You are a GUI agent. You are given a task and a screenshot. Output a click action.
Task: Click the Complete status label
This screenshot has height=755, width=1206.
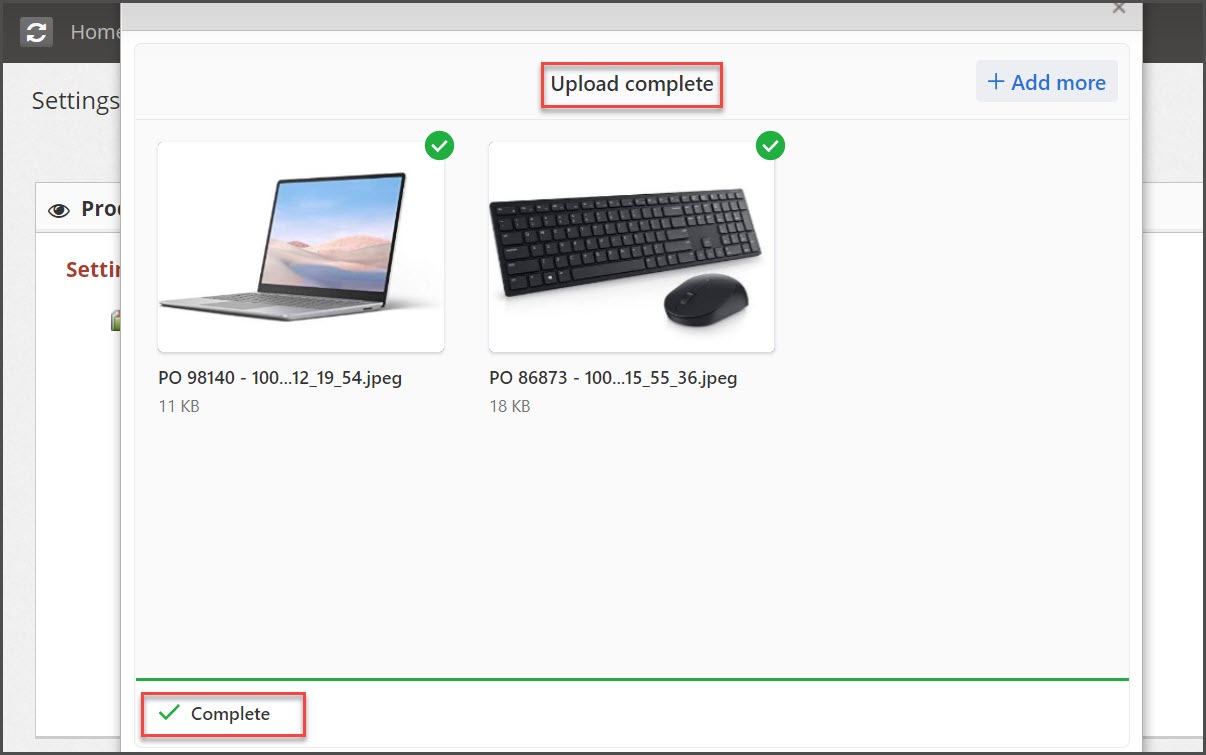230,714
